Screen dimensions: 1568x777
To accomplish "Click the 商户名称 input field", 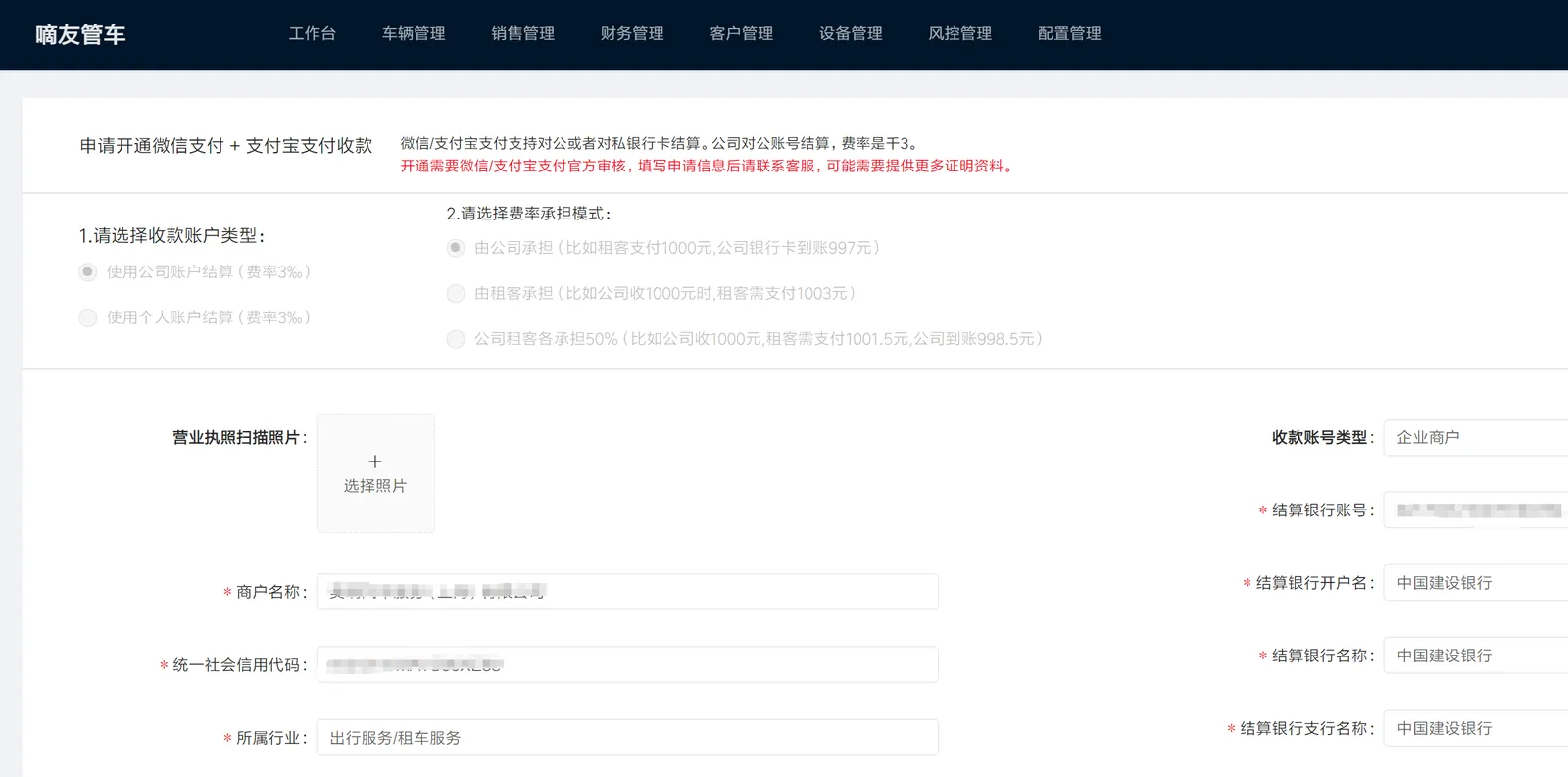I will [627, 592].
